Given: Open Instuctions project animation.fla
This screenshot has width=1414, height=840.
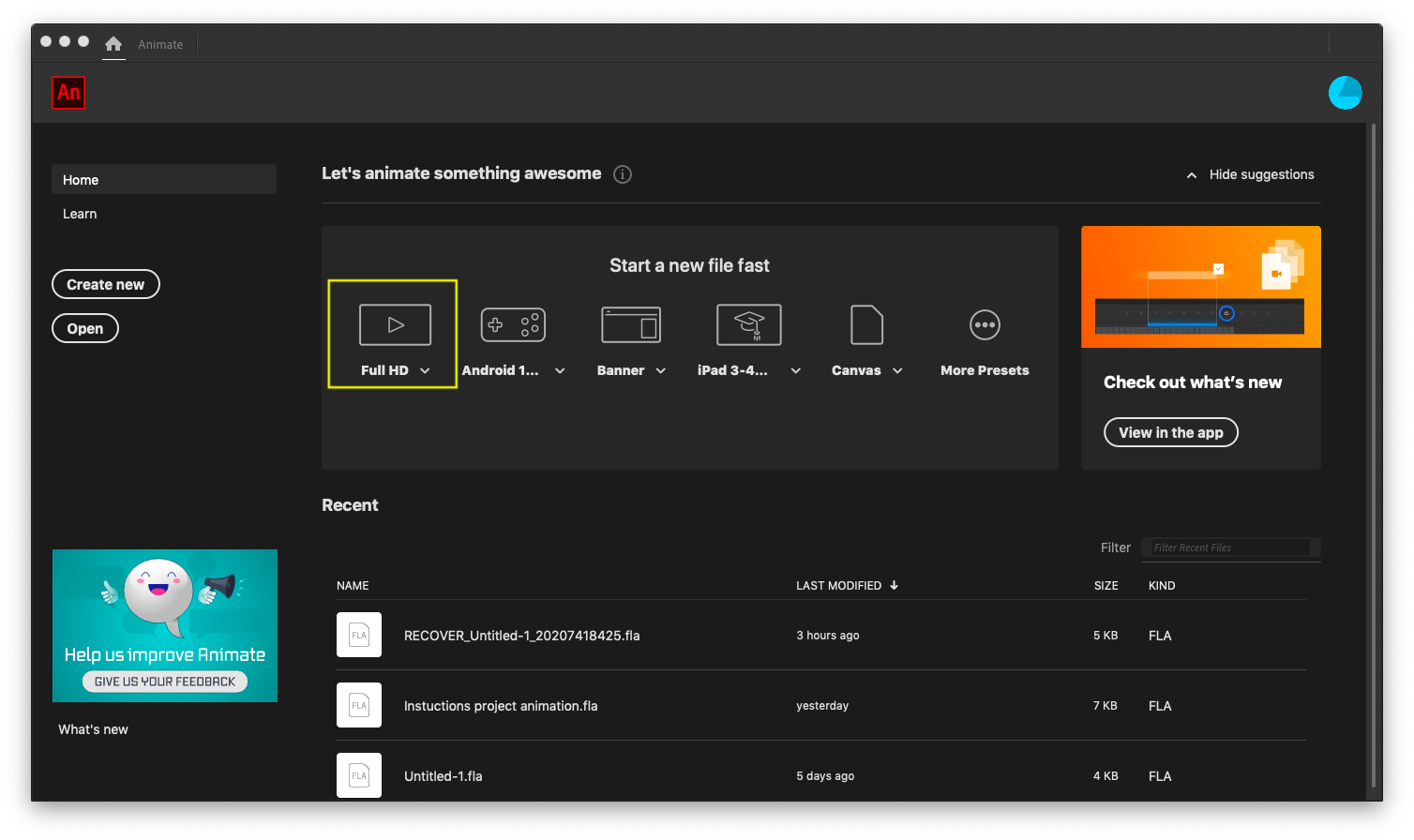Looking at the screenshot, I should pyautogui.click(x=501, y=706).
